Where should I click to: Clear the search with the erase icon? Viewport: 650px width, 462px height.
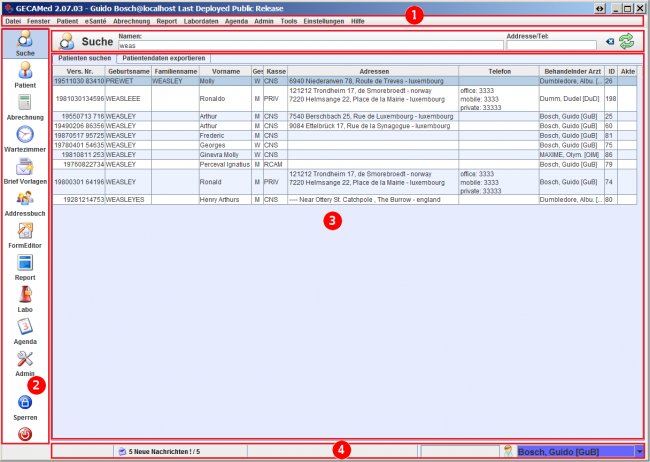tap(609, 42)
